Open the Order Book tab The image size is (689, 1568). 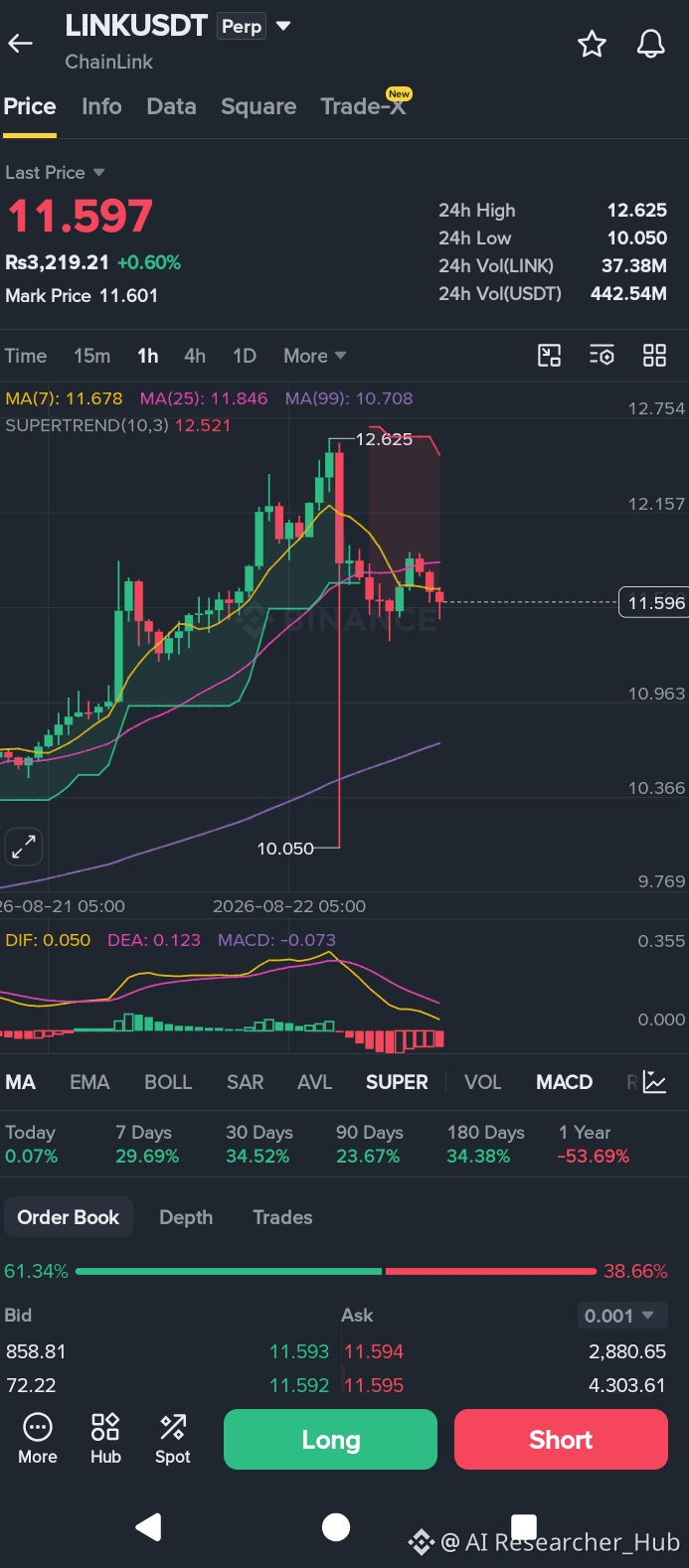69,1217
